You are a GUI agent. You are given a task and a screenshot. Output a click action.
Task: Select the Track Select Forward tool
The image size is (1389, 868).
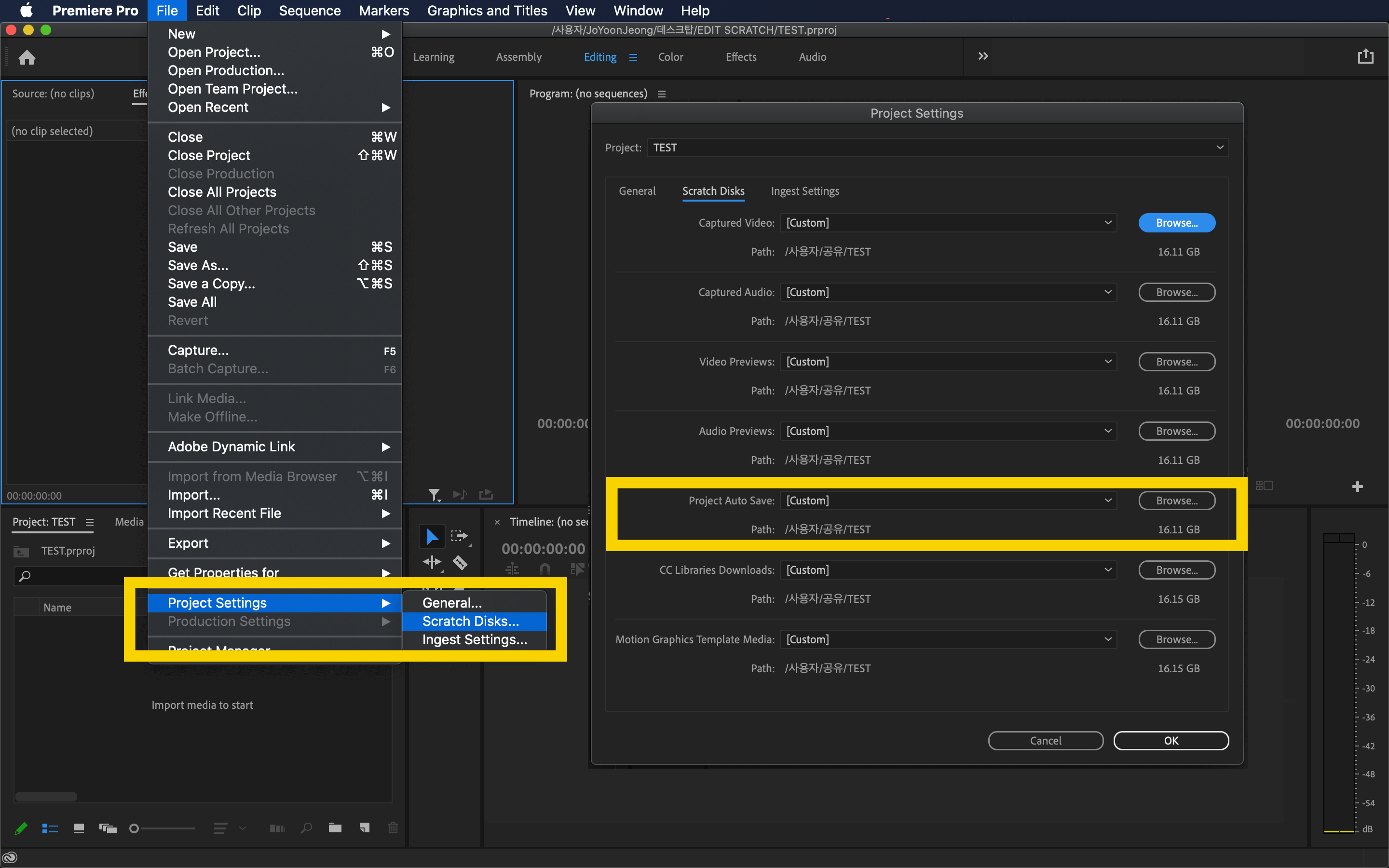(x=459, y=536)
